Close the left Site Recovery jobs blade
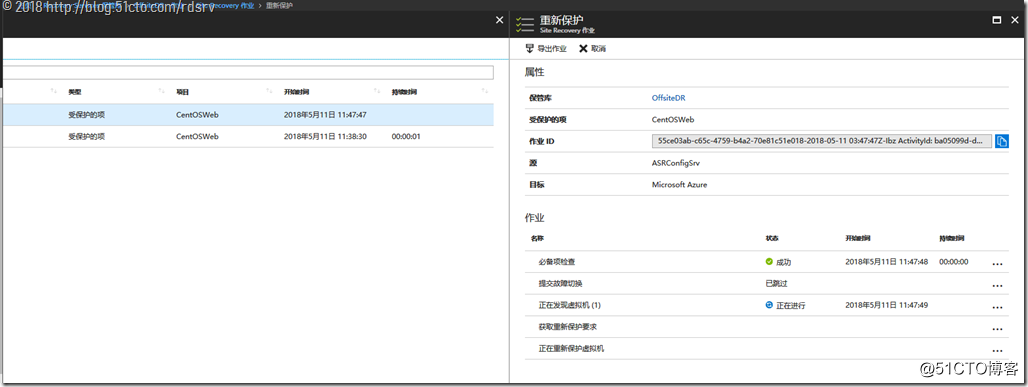 (499, 20)
